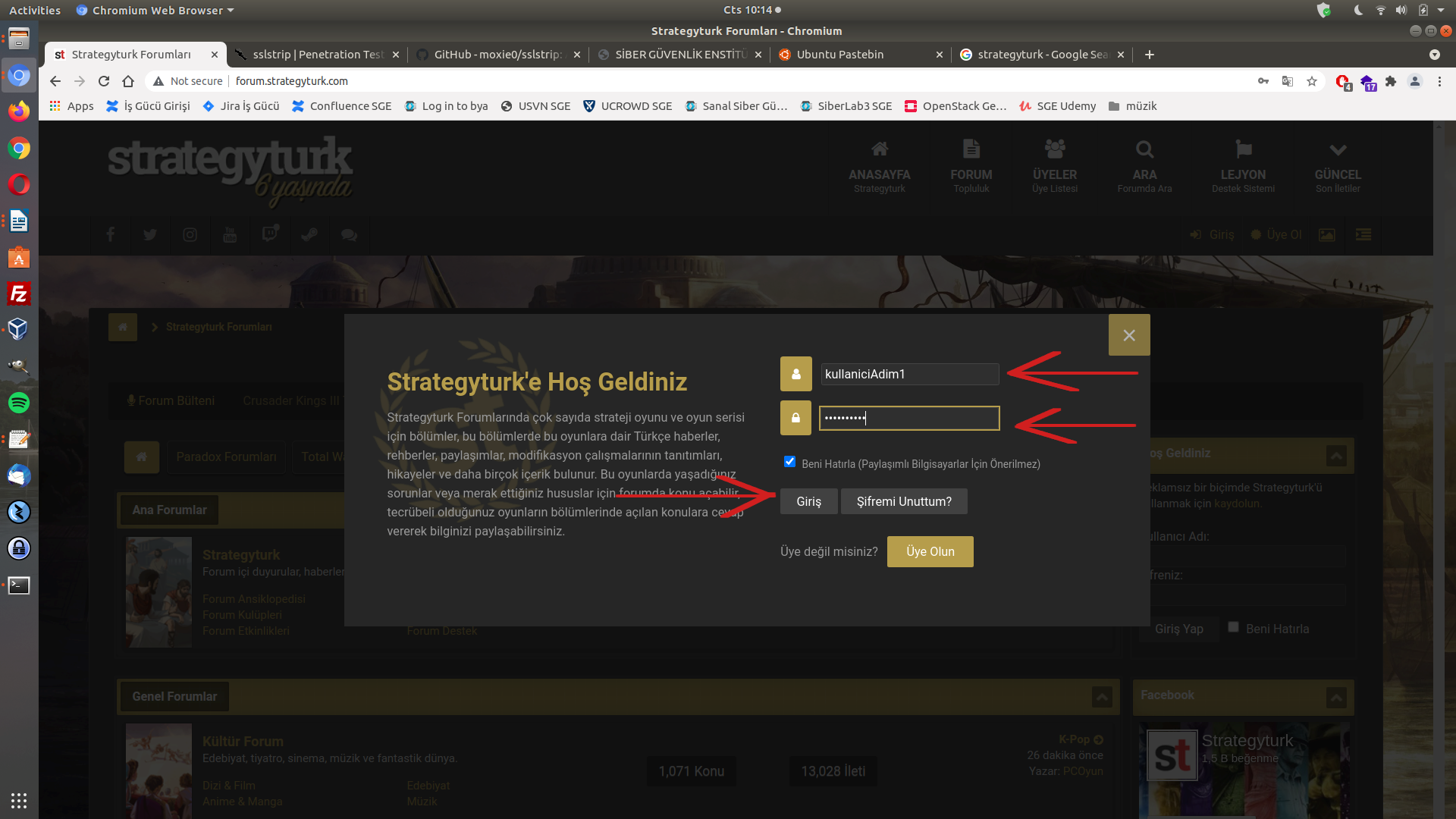1456x819 pixels.
Task: Click the browser forward arrow
Action: pyautogui.click(x=80, y=81)
